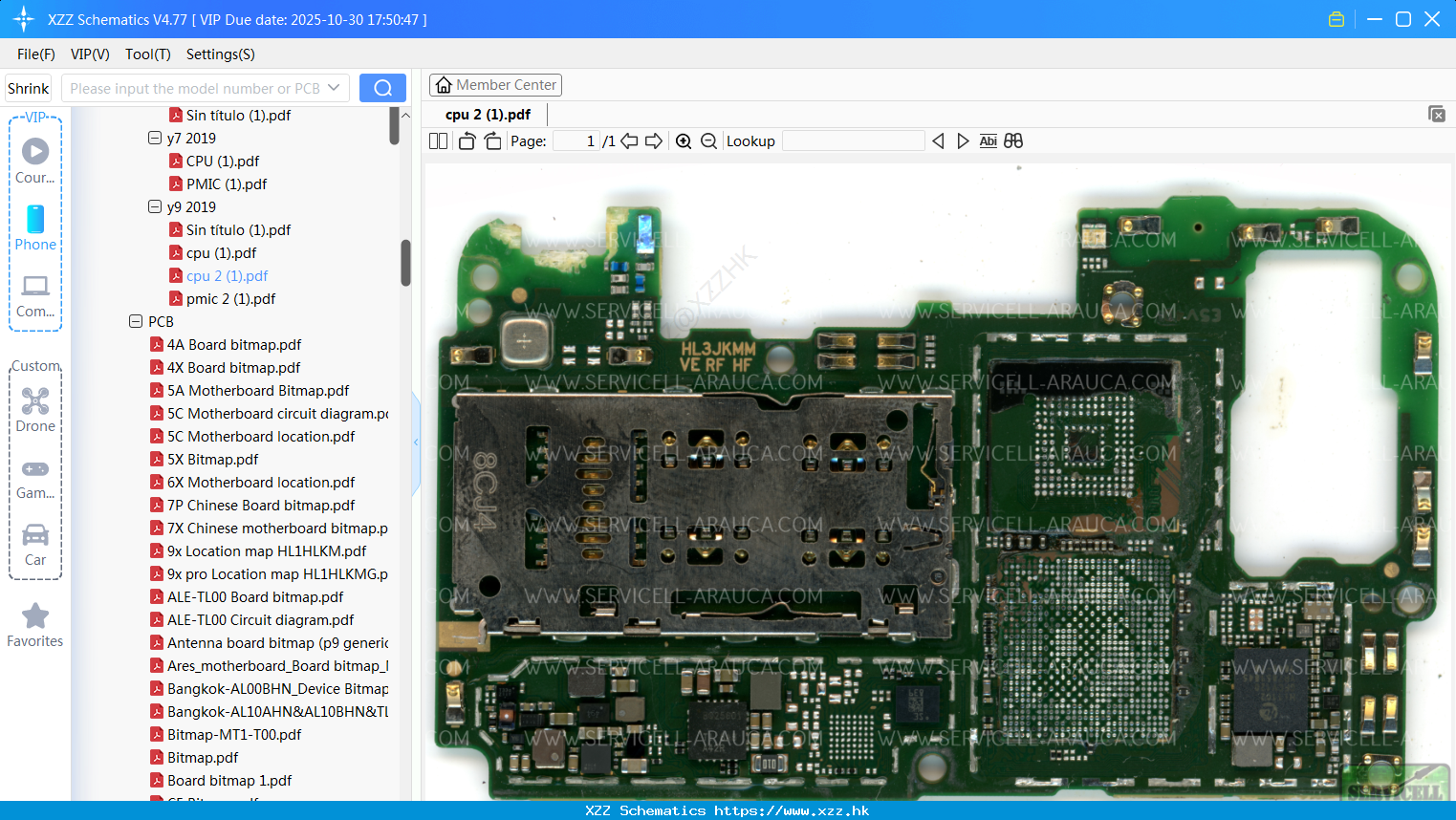Click the Shrink button
Screen dimensions: 1456x820
(x=29, y=88)
